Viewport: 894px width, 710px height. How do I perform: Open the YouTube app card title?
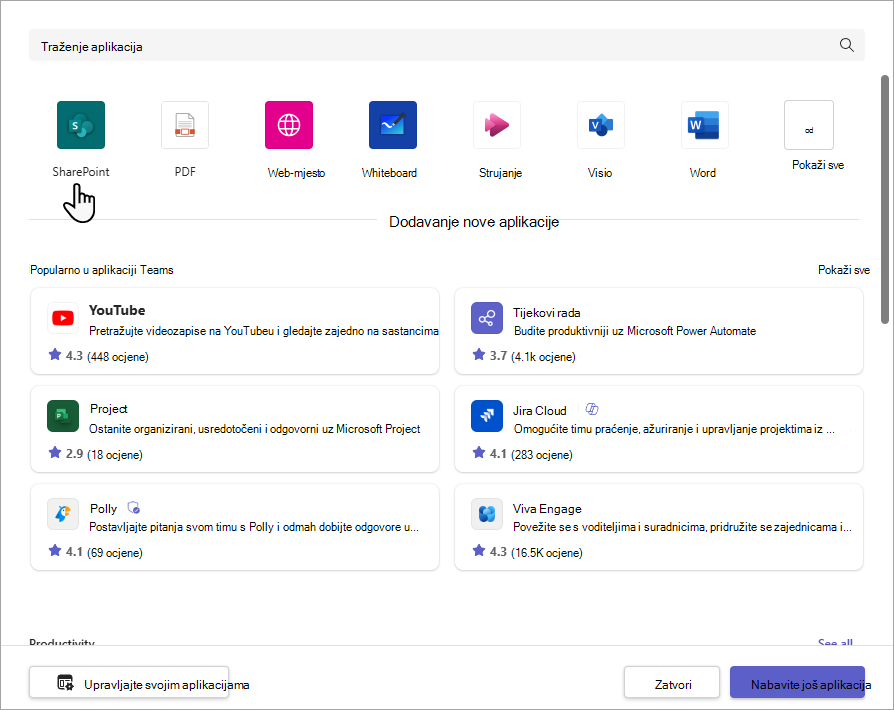coord(117,310)
